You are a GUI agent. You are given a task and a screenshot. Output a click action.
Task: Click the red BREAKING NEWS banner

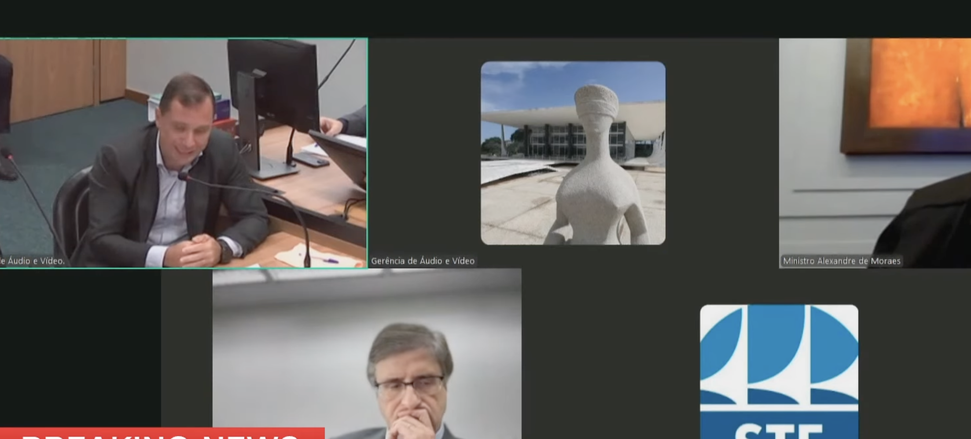click(x=161, y=434)
